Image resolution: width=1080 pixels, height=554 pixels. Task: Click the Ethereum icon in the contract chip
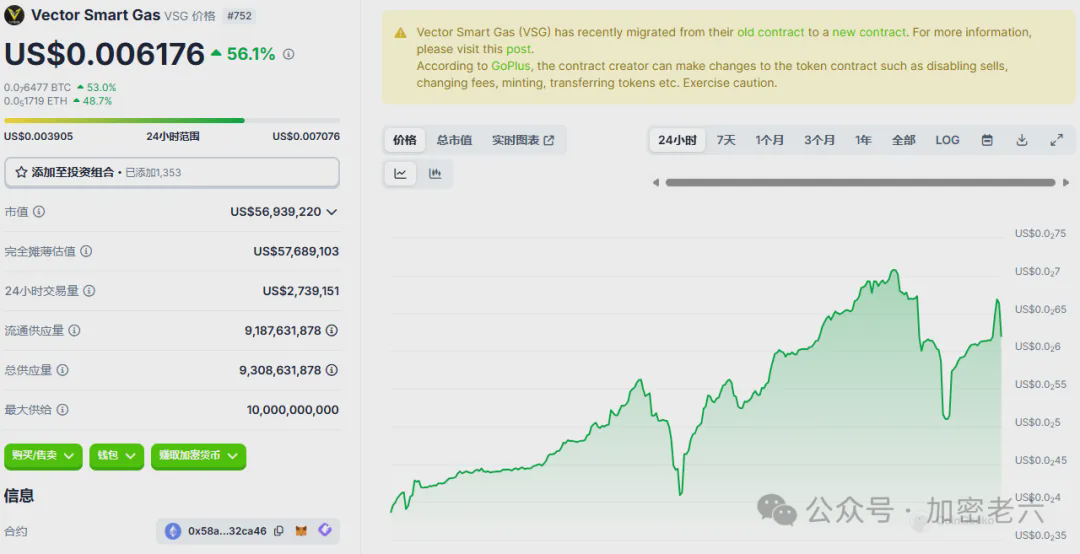[173, 531]
